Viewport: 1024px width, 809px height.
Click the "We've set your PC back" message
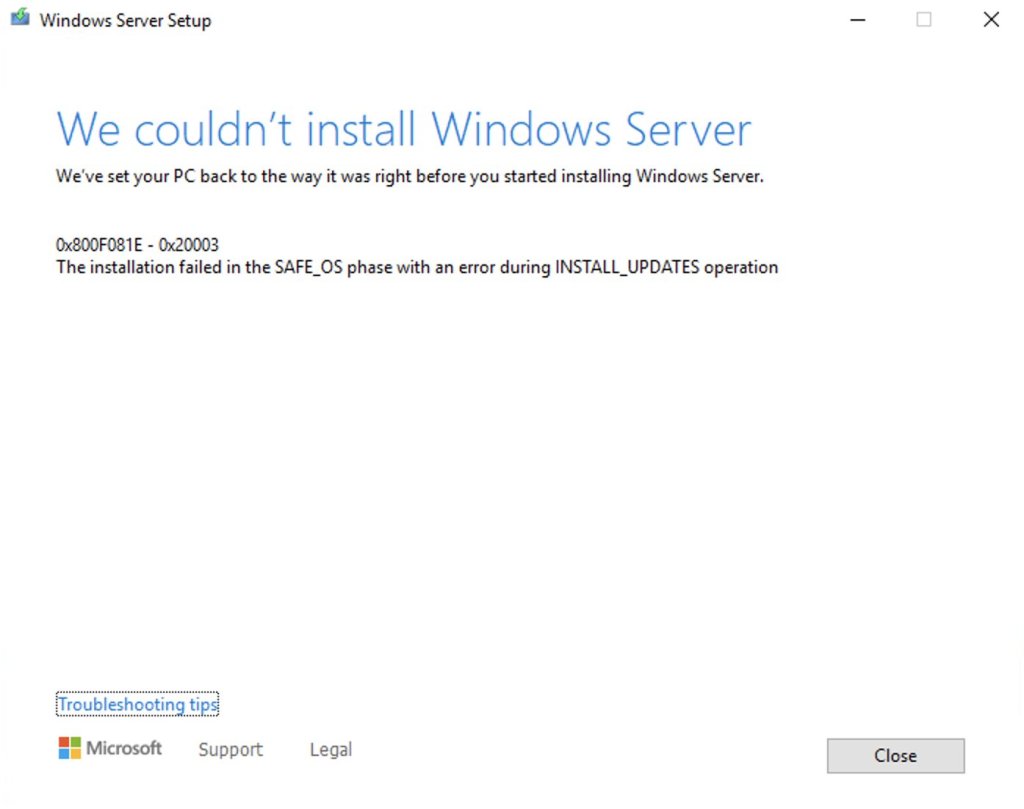coord(410,177)
